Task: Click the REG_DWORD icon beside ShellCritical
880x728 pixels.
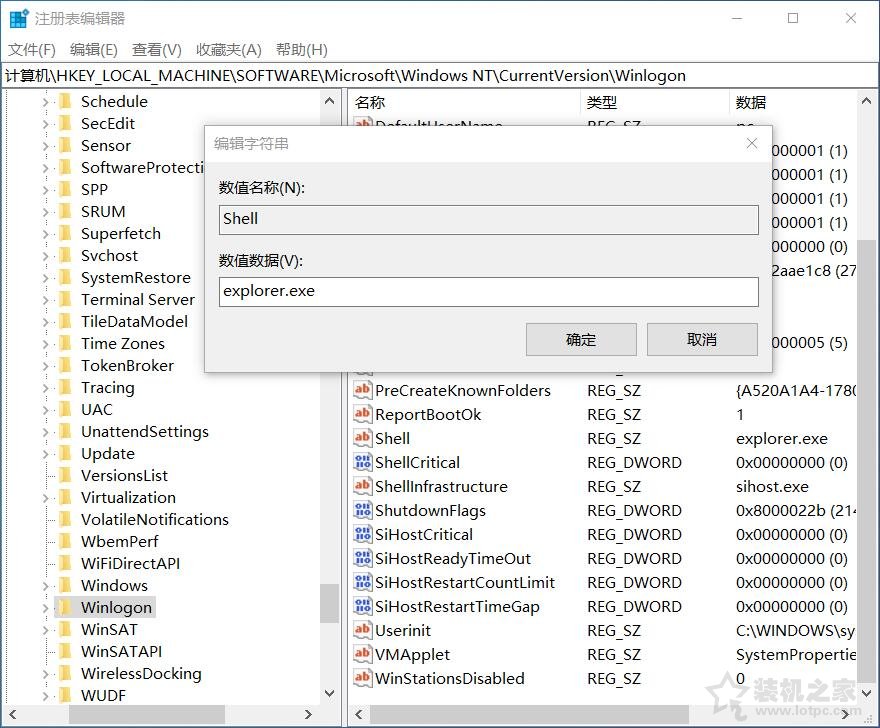Action: tap(364, 462)
